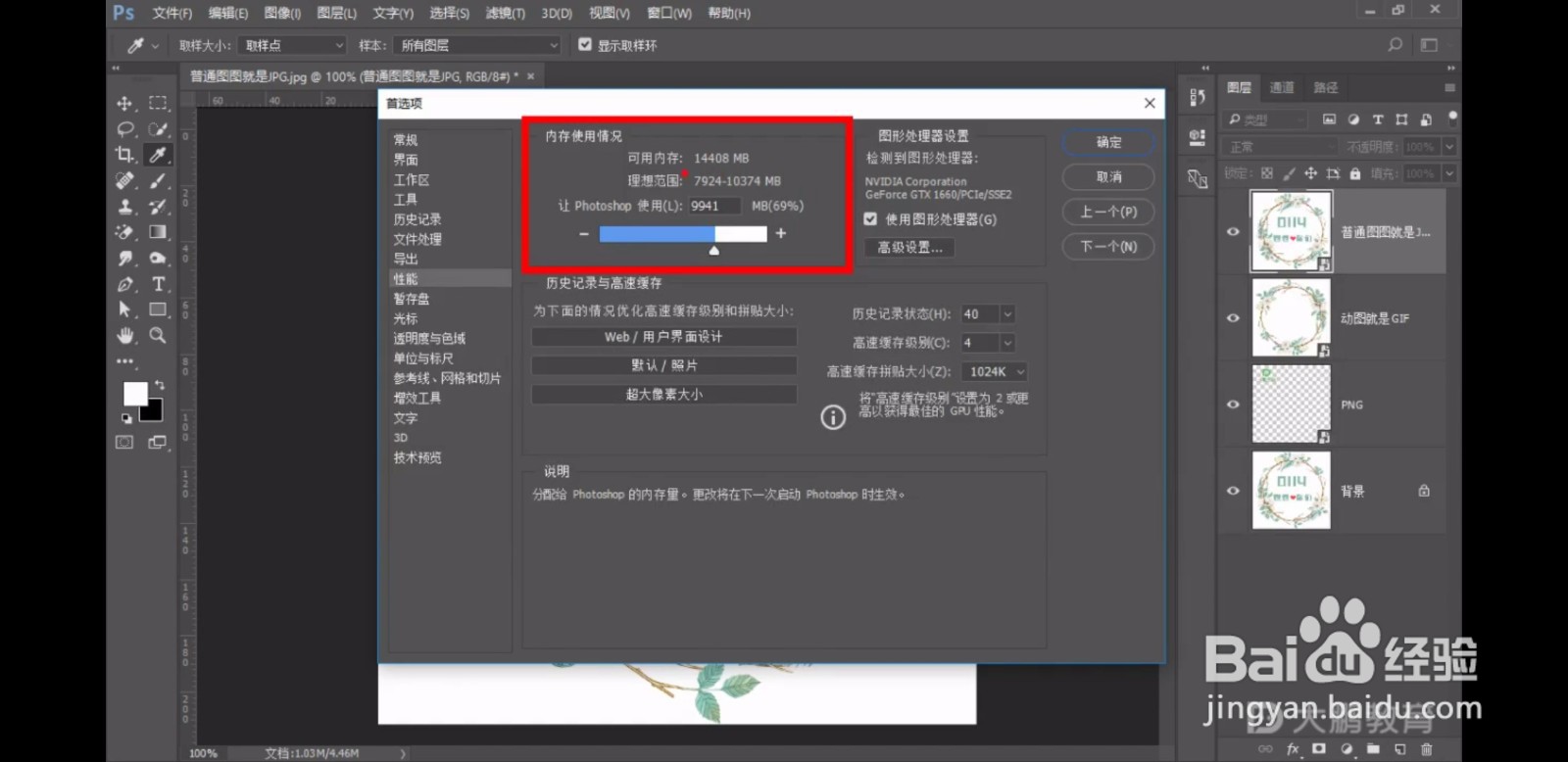Uncheck 使用图形处理器(G) checkbox
The height and width of the screenshot is (762, 1568).
(x=870, y=219)
